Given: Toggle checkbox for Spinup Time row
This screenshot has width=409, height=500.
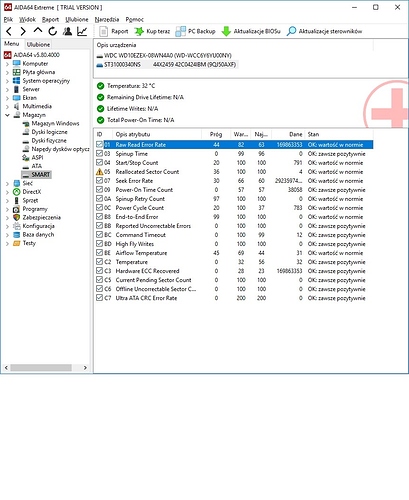Looking at the screenshot, I should pos(99,153).
